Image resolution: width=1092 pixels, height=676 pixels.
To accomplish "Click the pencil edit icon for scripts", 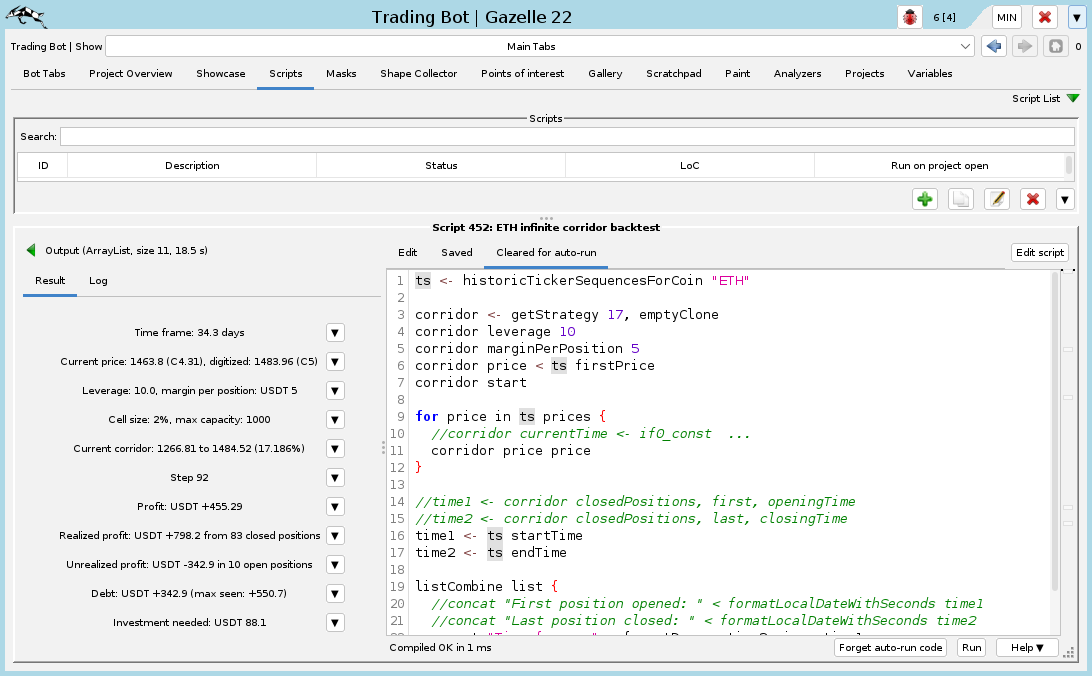I will pos(997,199).
